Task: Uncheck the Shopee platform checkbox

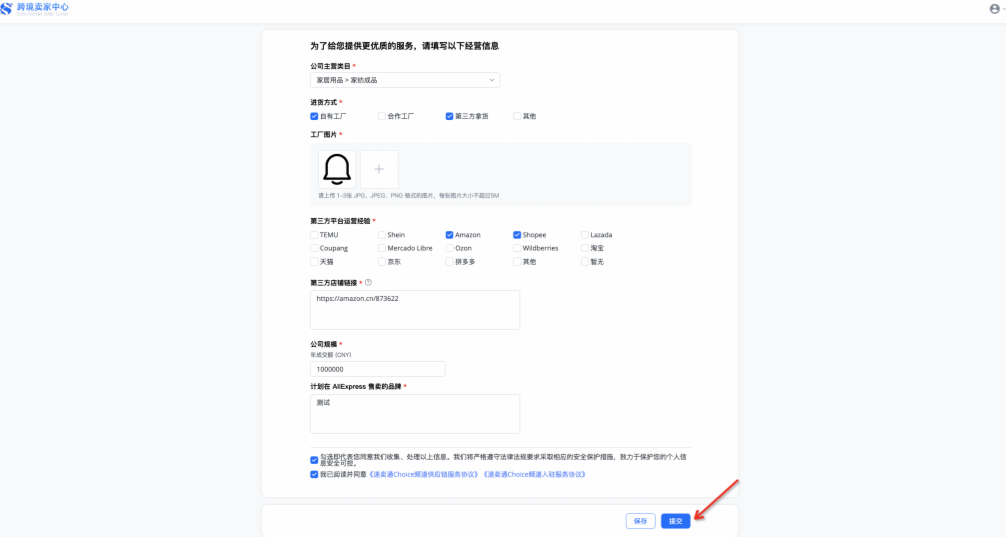Action: pos(517,235)
